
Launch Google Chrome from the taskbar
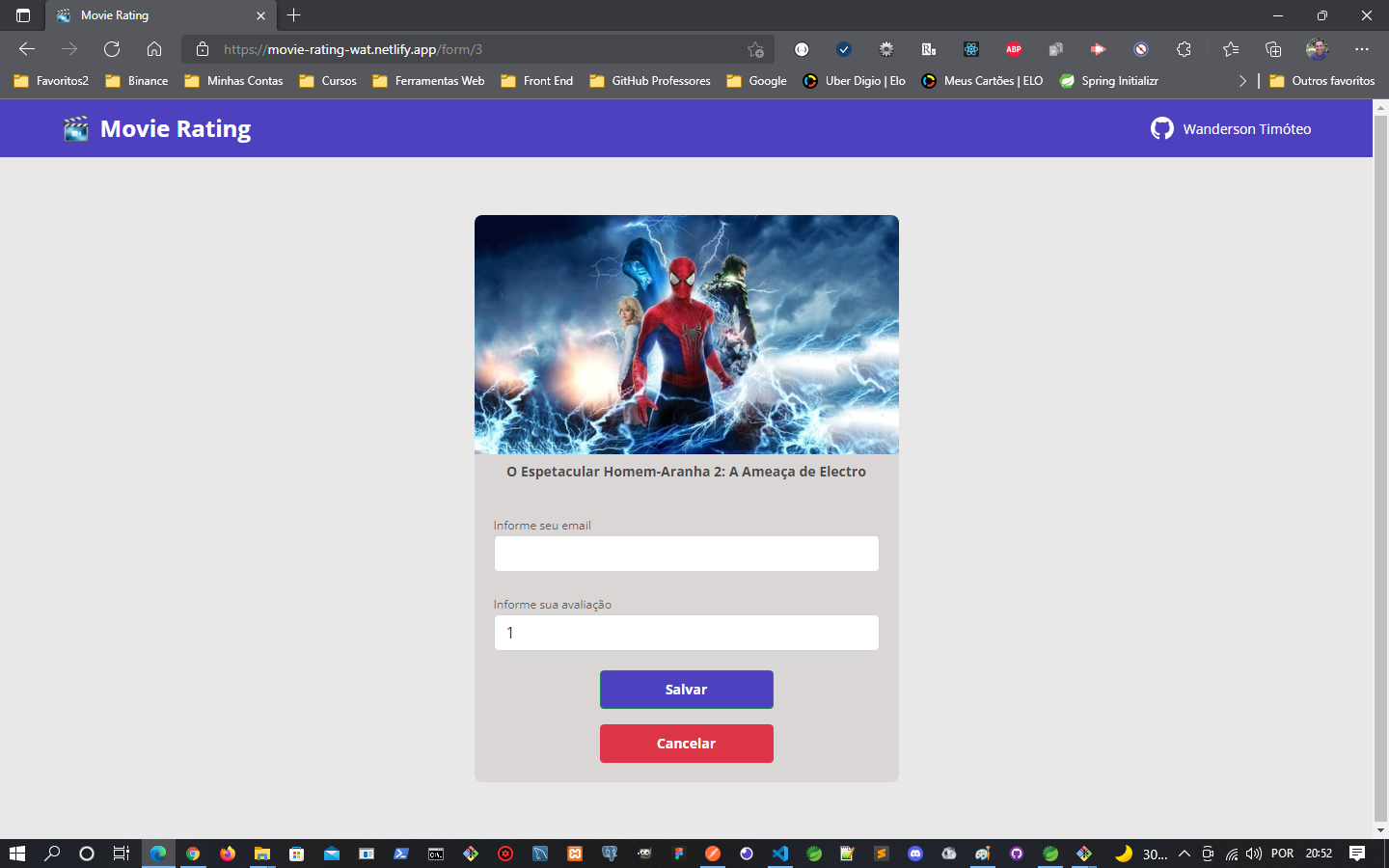point(193,854)
